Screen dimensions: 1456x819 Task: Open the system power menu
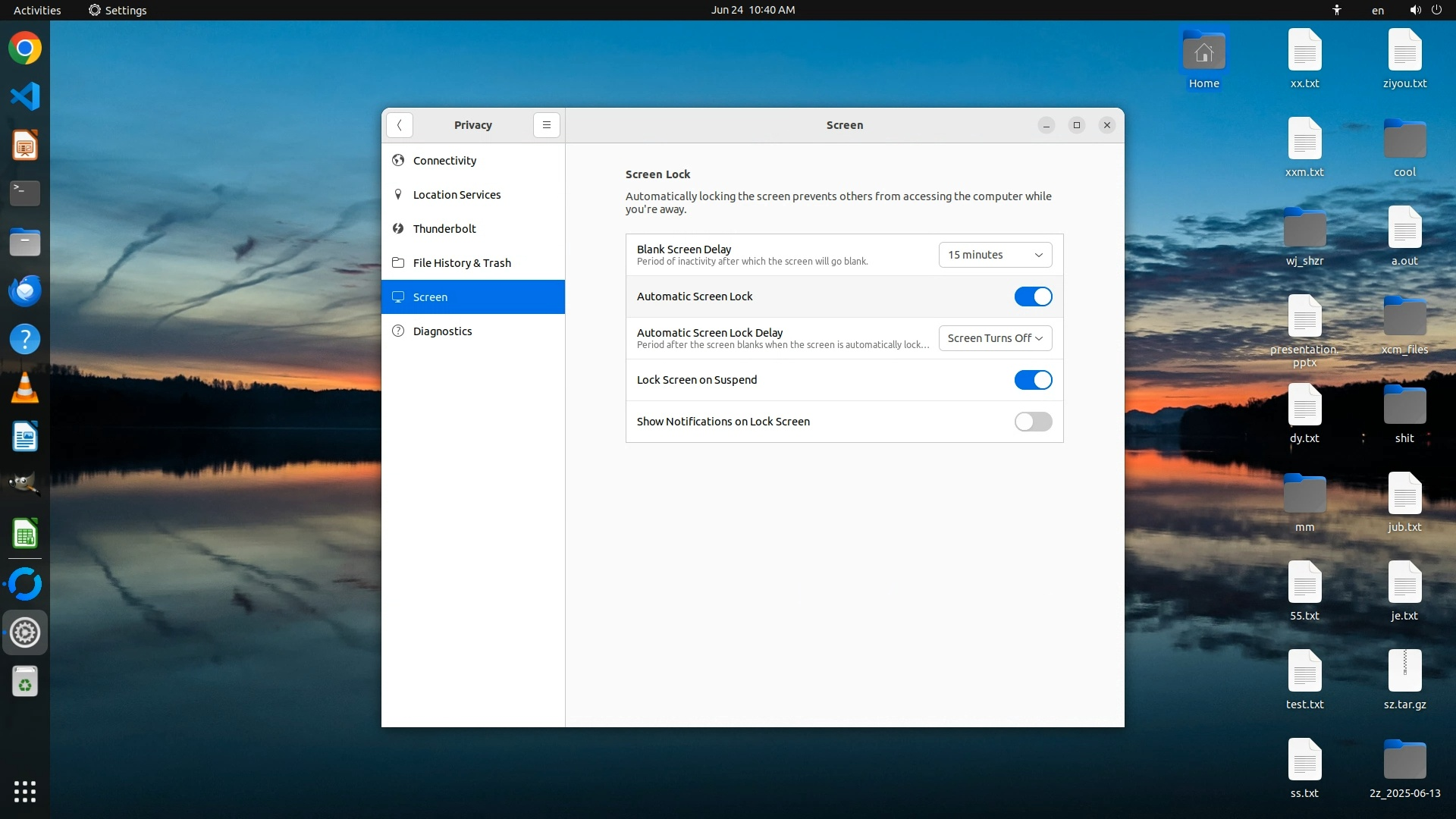(1436, 10)
